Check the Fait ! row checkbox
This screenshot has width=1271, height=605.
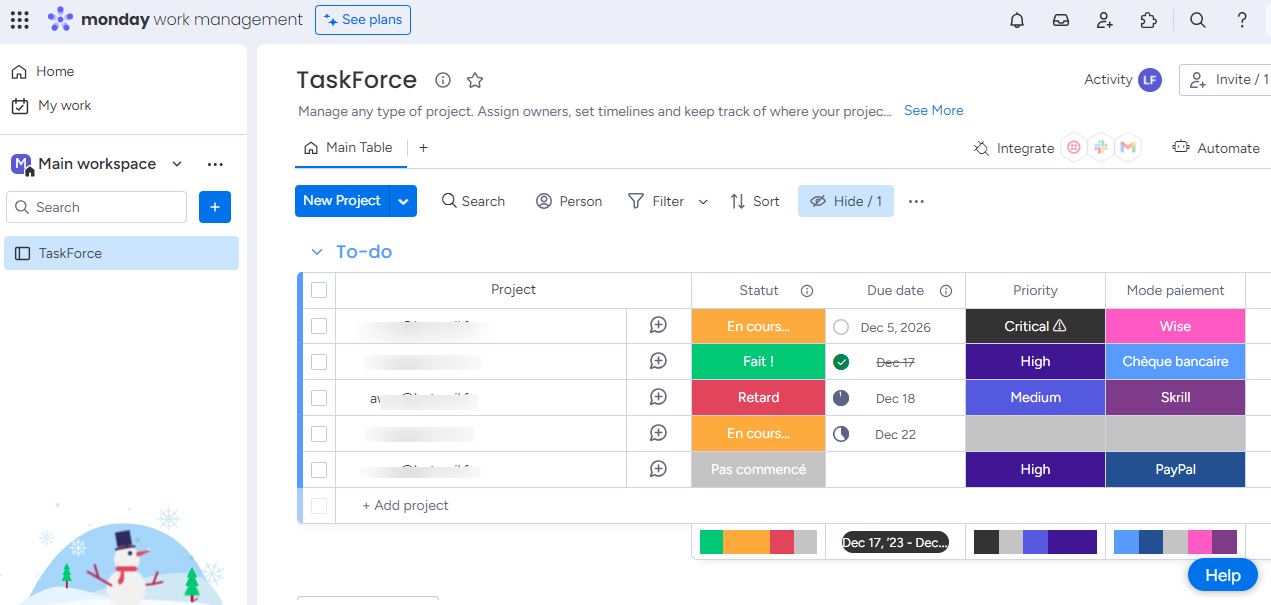pyautogui.click(x=319, y=362)
